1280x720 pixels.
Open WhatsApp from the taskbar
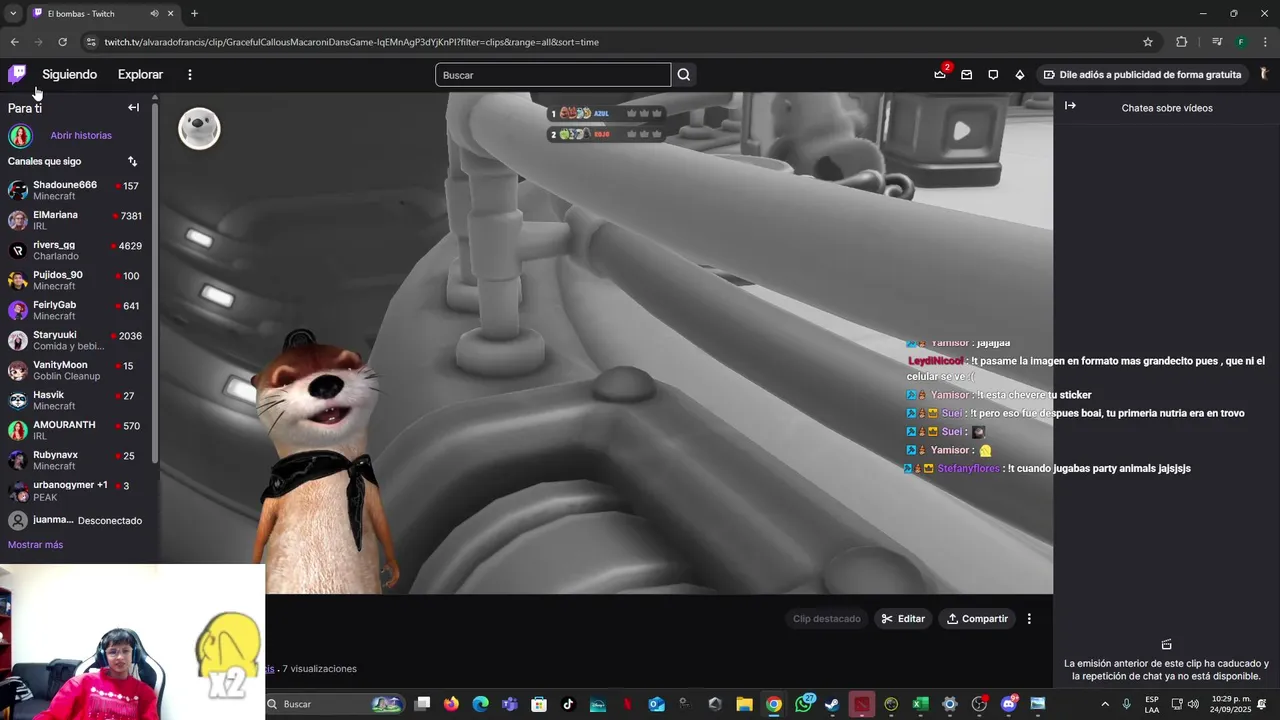click(x=803, y=704)
